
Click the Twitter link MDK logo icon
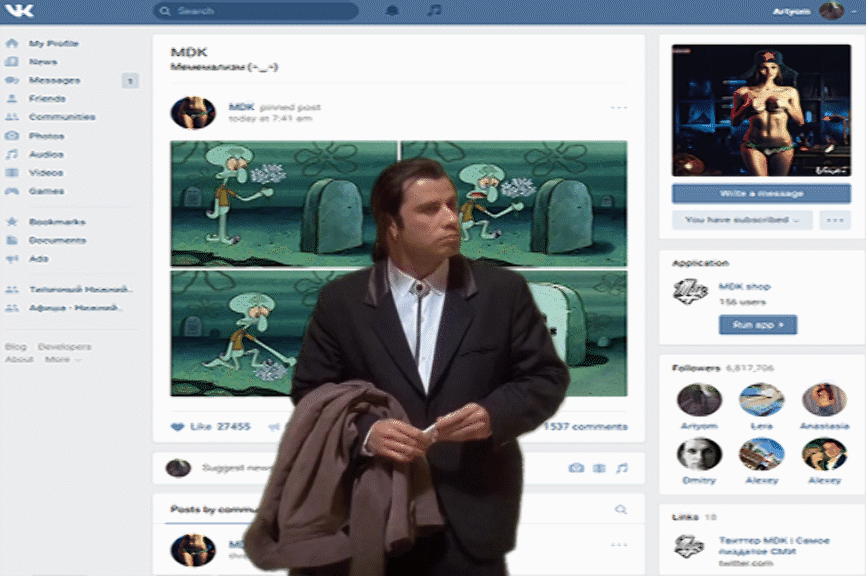pyautogui.click(x=689, y=546)
